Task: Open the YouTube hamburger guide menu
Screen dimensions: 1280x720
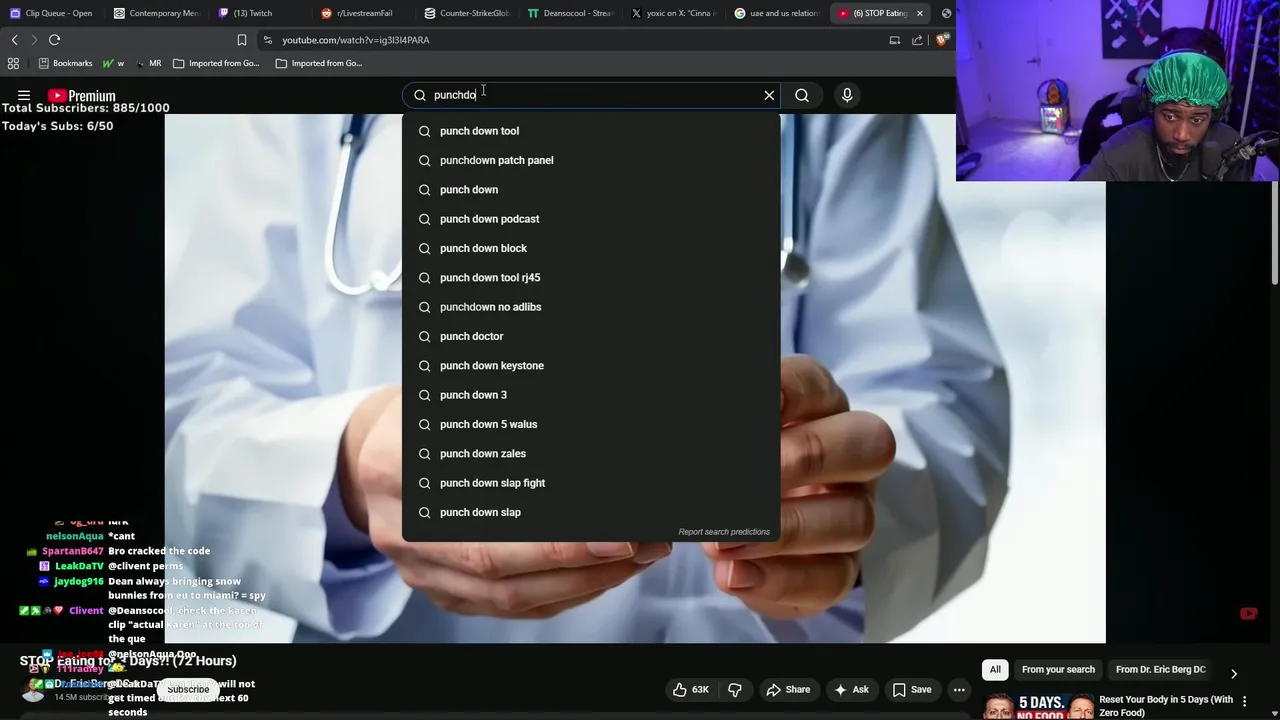Action: (x=24, y=96)
